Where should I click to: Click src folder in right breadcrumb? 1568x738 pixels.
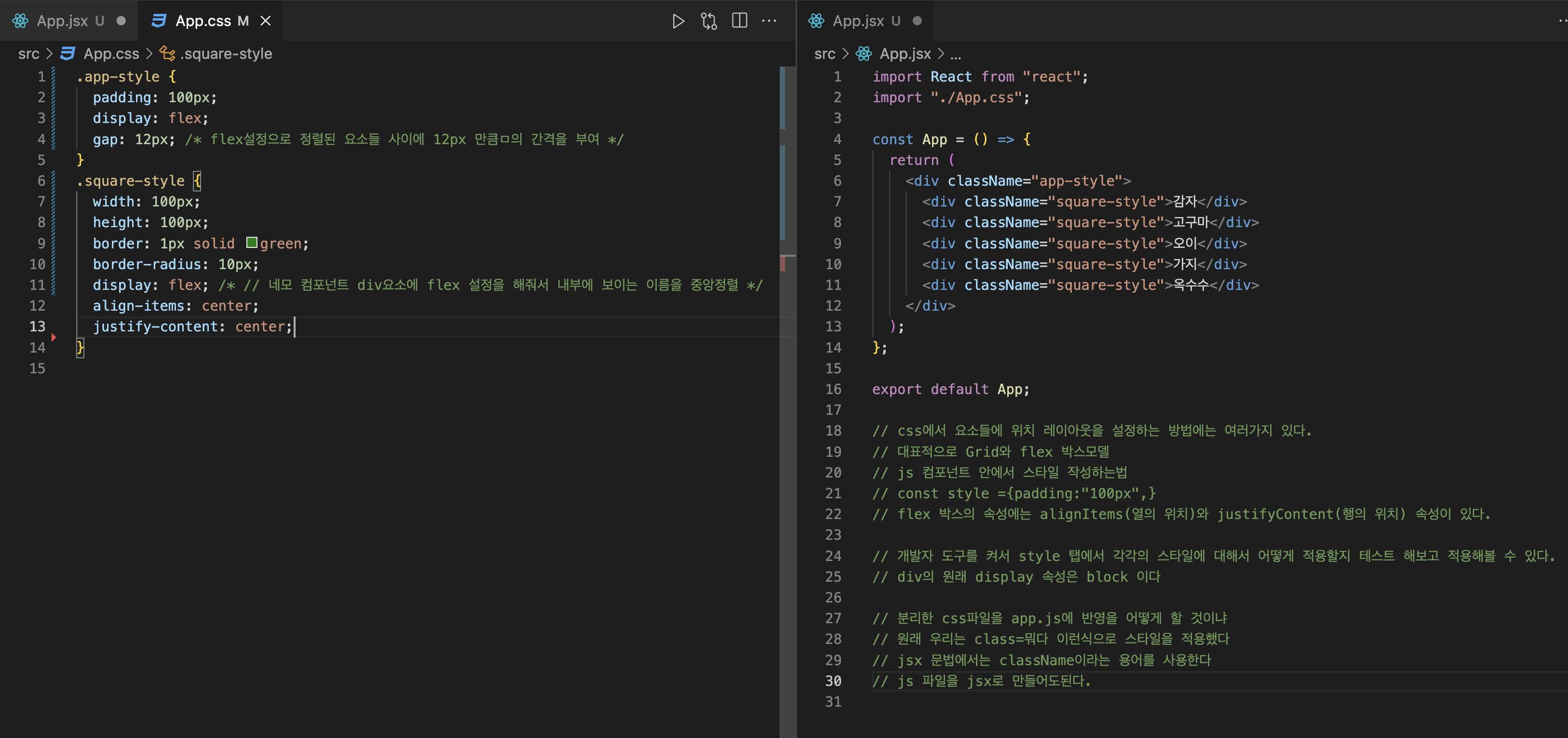pos(825,54)
